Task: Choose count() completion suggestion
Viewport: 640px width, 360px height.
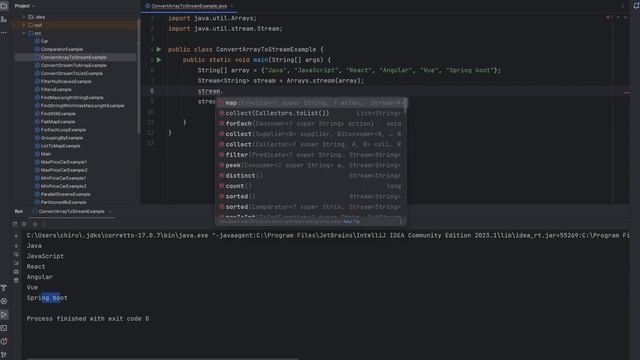Action: point(310,186)
